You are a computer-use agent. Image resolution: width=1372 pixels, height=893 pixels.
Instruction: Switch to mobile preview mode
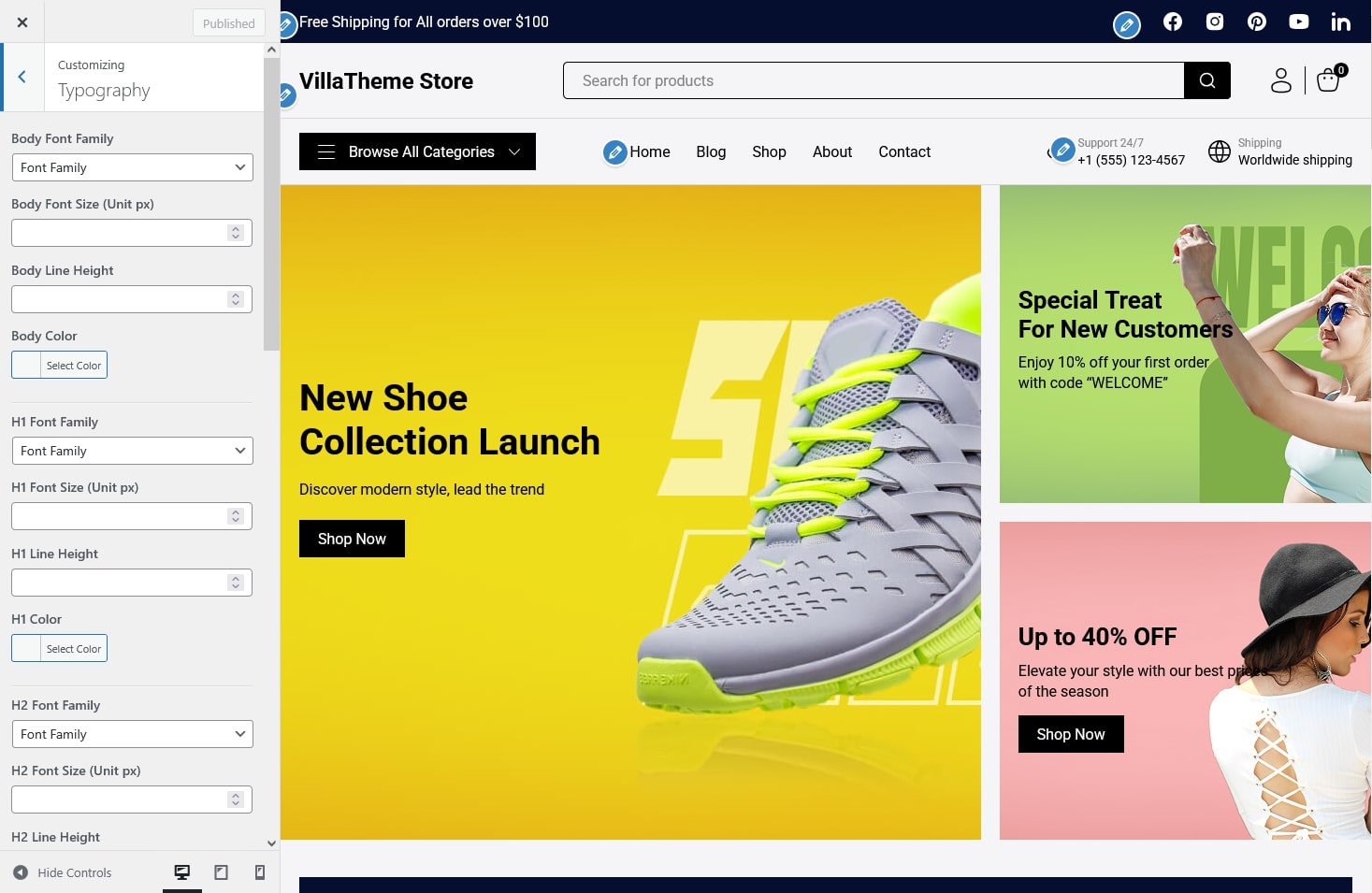pyautogui.click(x=260, y=872)
